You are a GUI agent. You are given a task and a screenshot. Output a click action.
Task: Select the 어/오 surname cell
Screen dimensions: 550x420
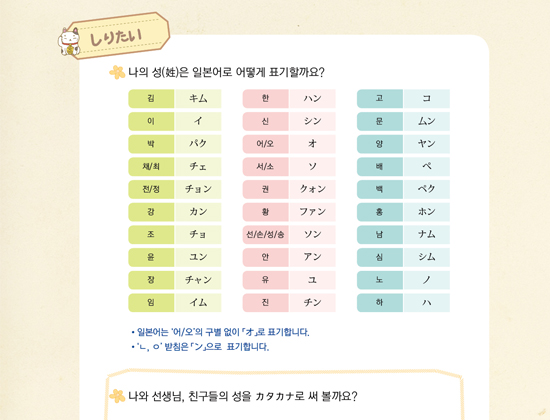pyautogui.click(x=266, y=144)
